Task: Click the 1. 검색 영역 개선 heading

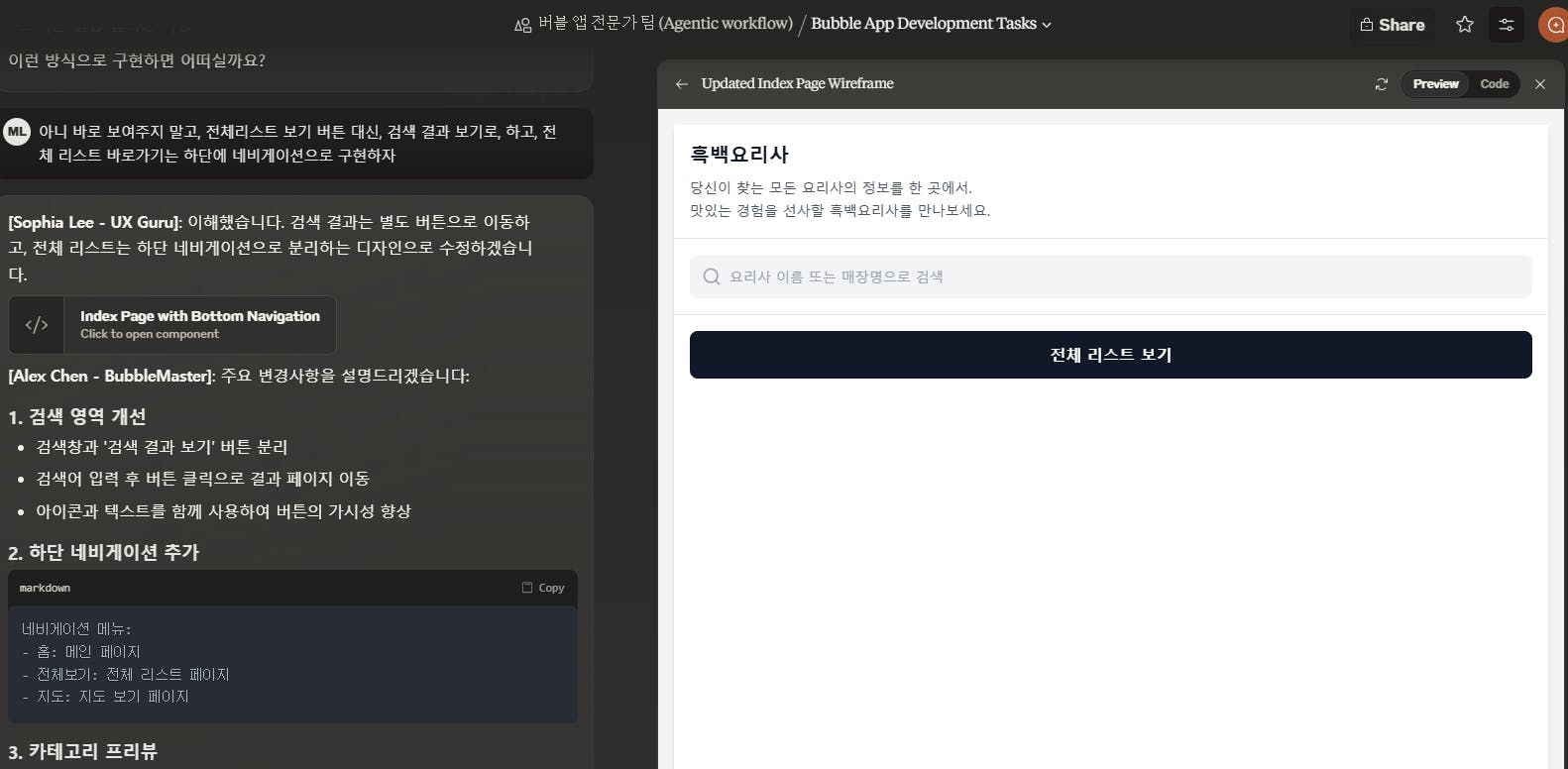Action: coord(77,417)
